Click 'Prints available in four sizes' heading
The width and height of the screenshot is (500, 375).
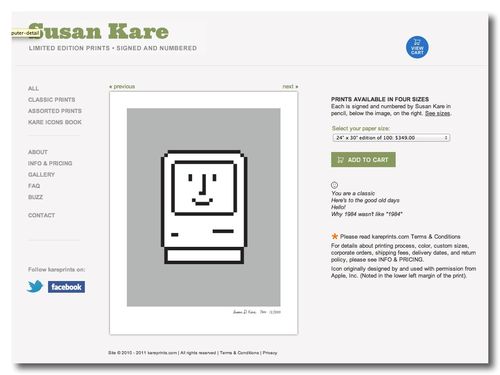tap(380, 99)
